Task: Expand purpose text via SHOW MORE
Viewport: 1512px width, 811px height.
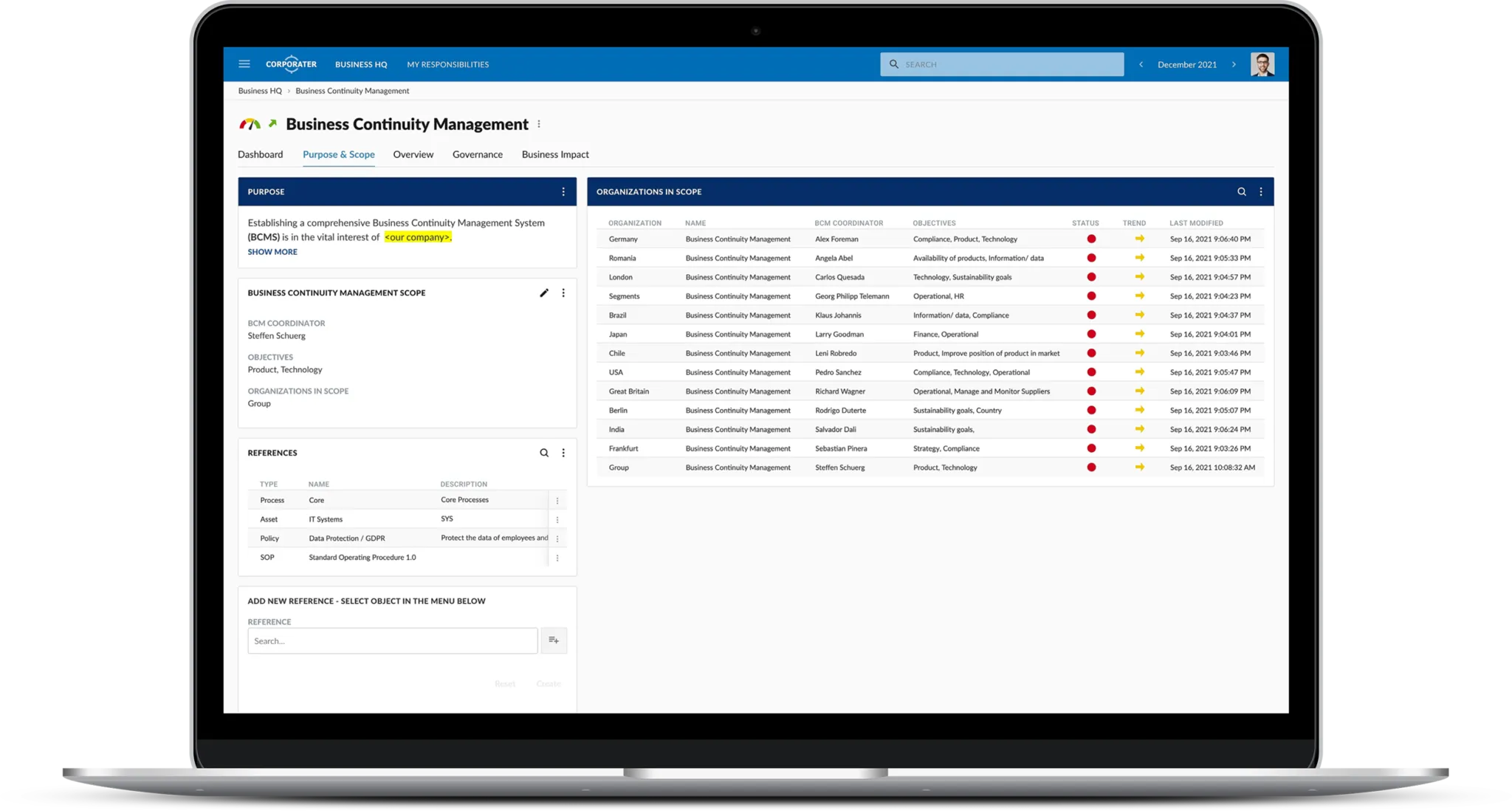Action: [272, 252]
